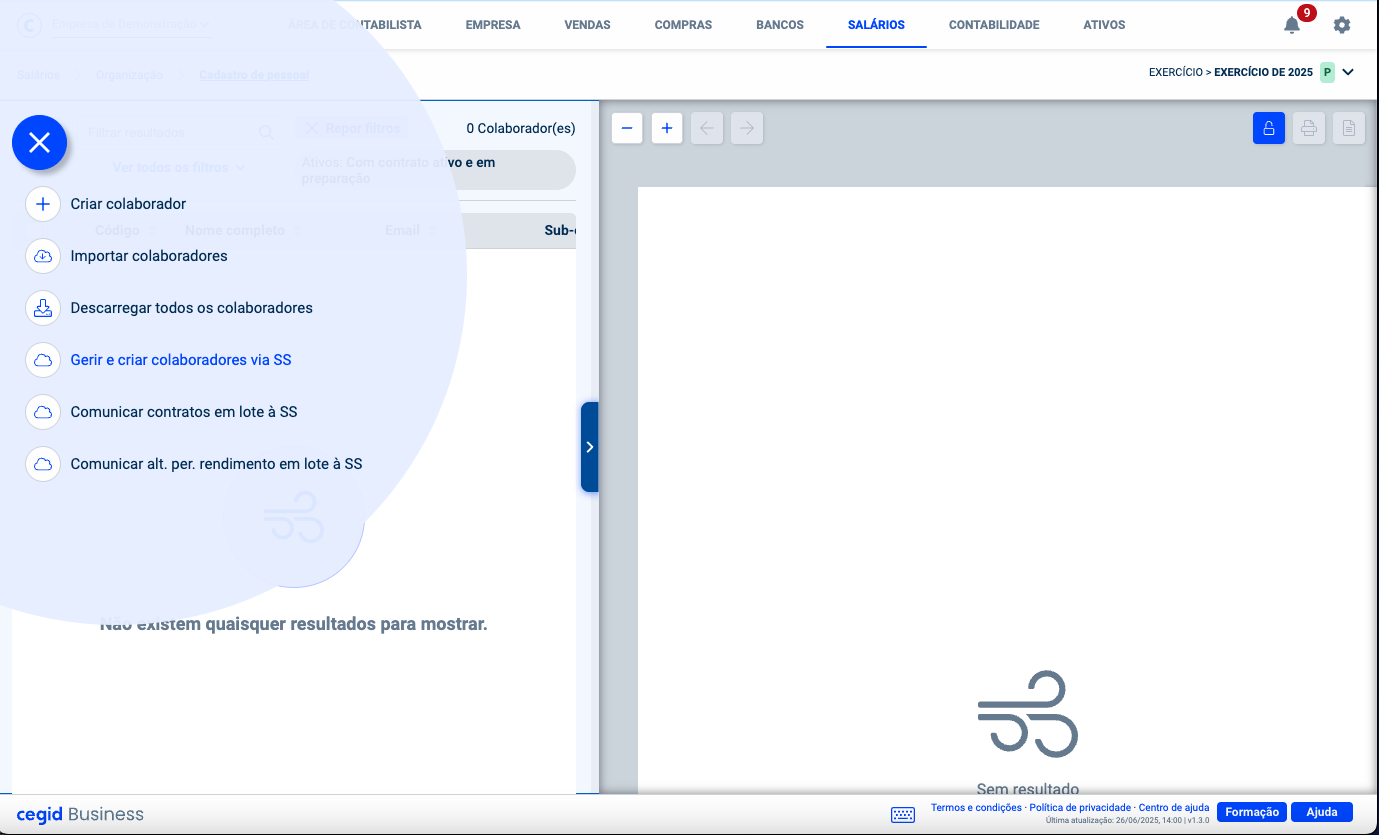Close the floating action menu
The height and width of the screenshot is (835, 1379).
click(x=39, y=143)
